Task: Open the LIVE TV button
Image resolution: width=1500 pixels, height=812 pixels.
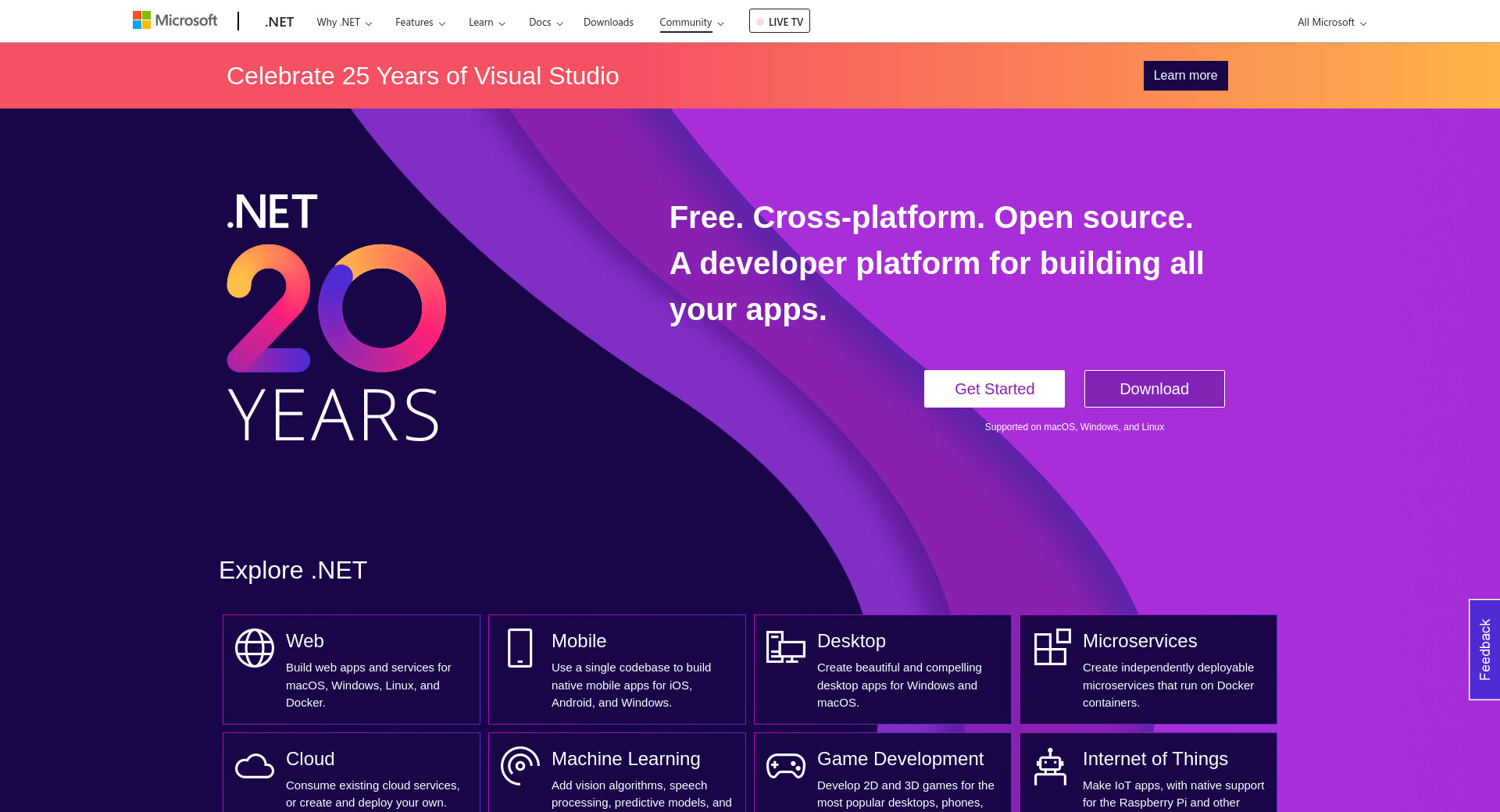Action: 779,21
